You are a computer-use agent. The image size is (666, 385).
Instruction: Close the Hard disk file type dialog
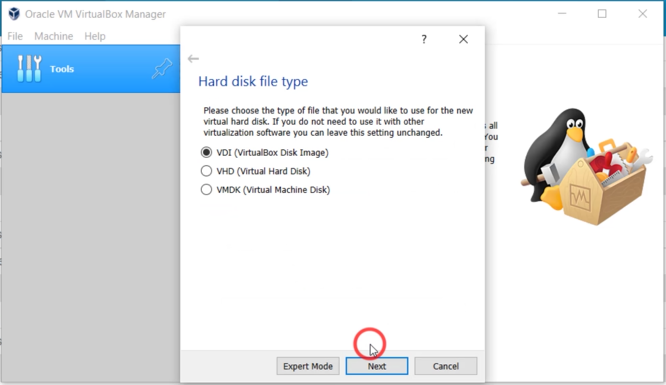tap(463, 39)
